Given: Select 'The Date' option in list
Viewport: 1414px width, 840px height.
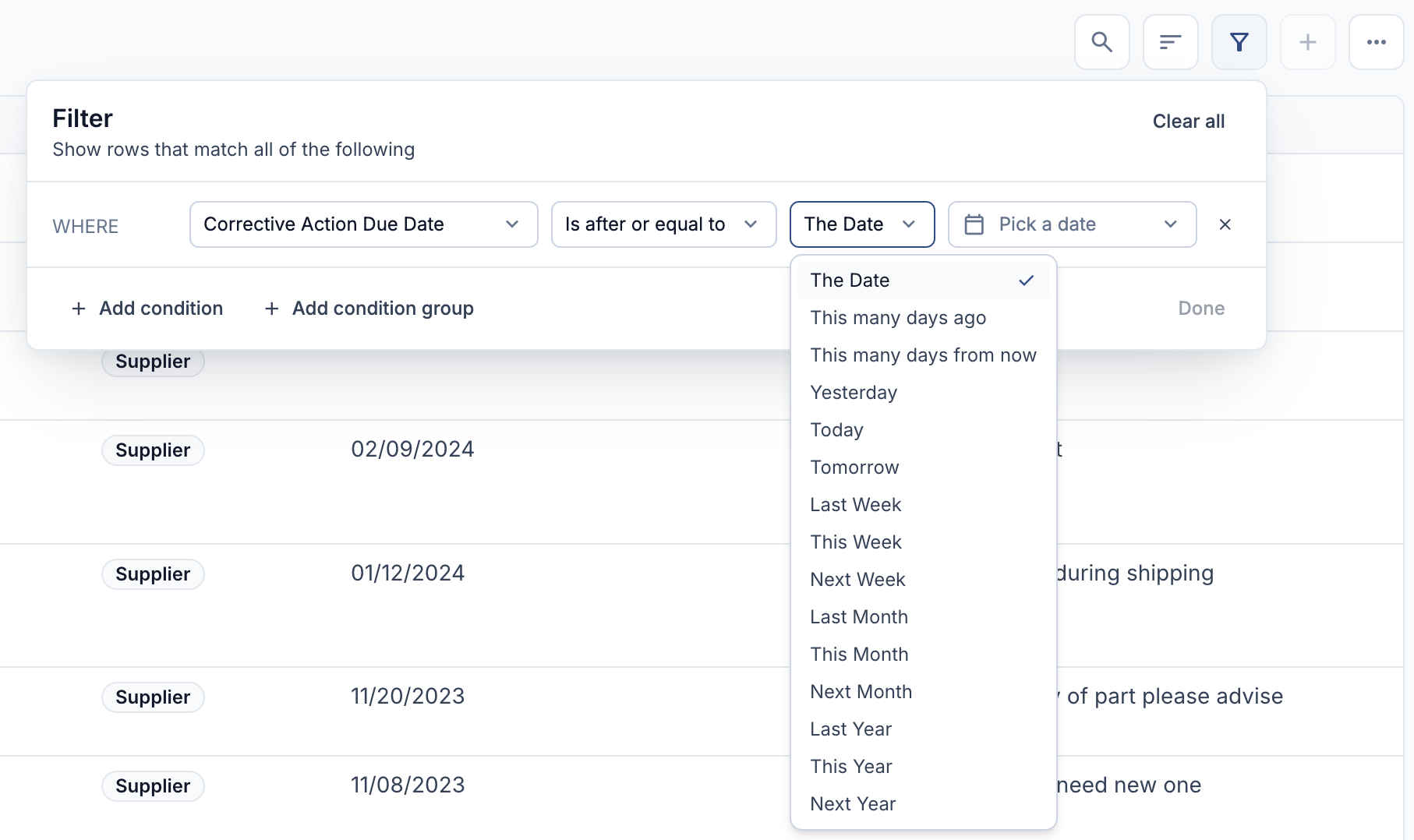Looking at the screenshot, I should 923,281.
